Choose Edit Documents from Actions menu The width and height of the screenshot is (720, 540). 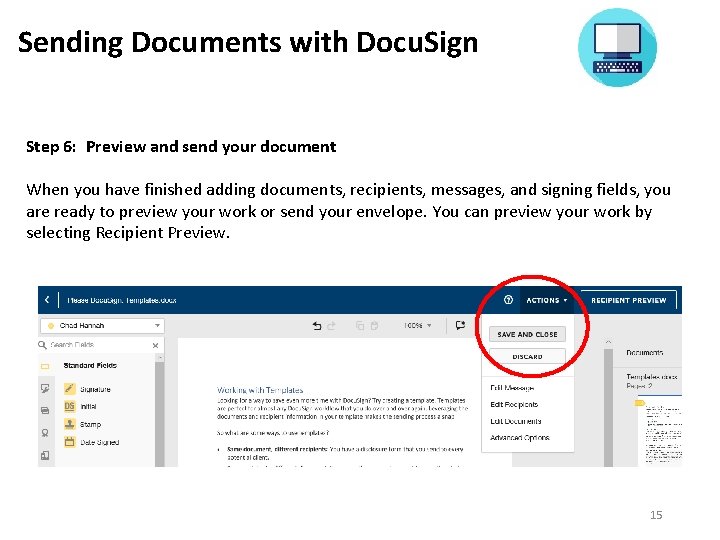516,421
